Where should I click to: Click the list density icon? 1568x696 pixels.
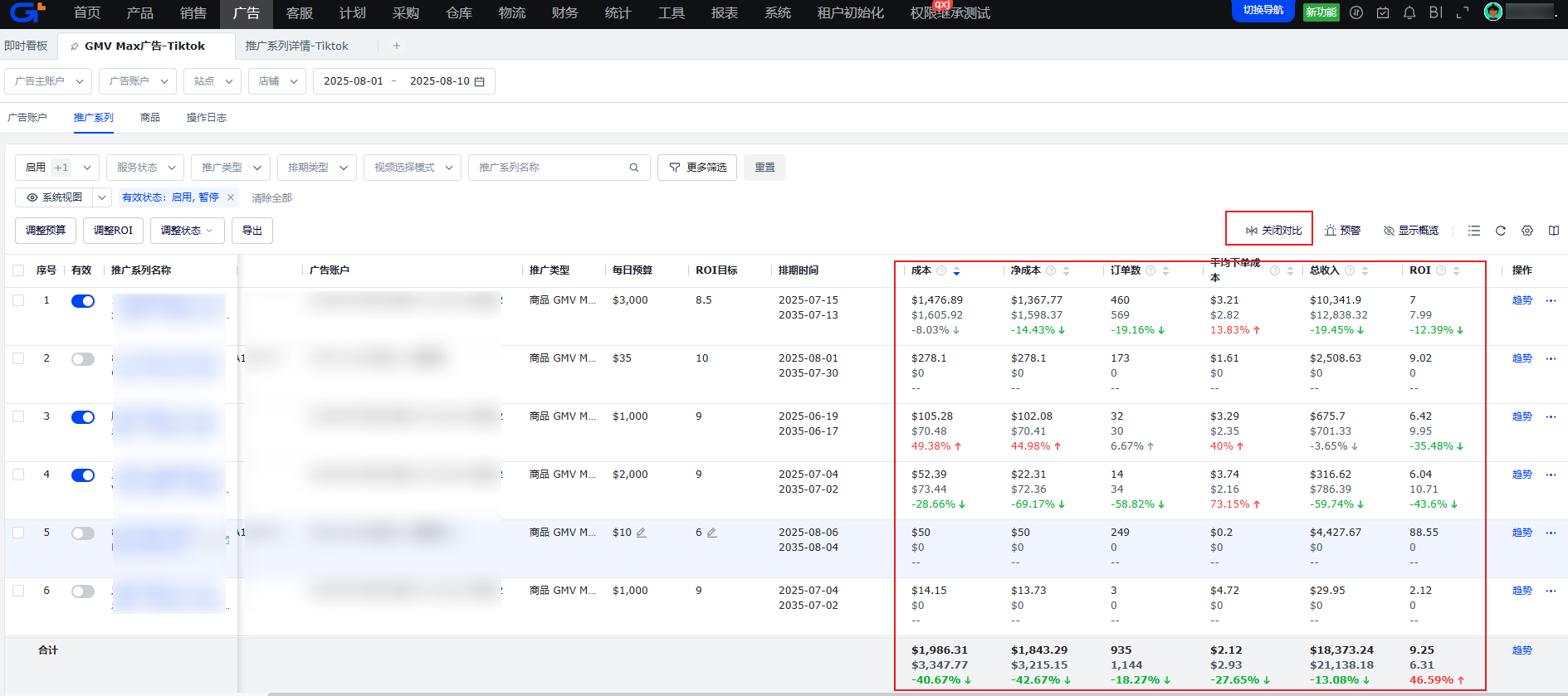[1473, 231]
